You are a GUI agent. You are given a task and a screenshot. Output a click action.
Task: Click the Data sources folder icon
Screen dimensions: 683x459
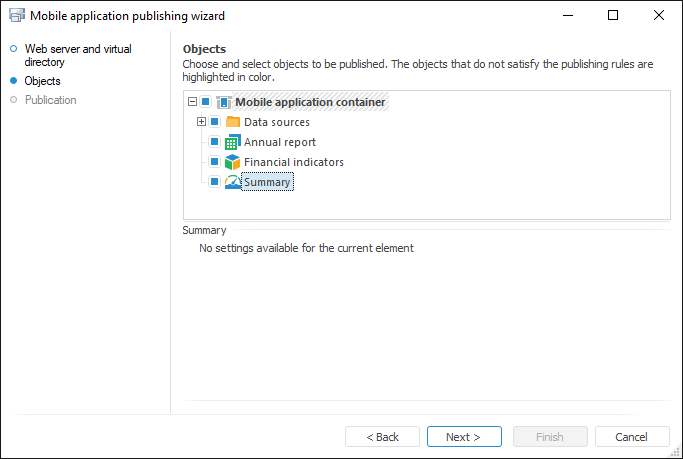pos(232,122)
